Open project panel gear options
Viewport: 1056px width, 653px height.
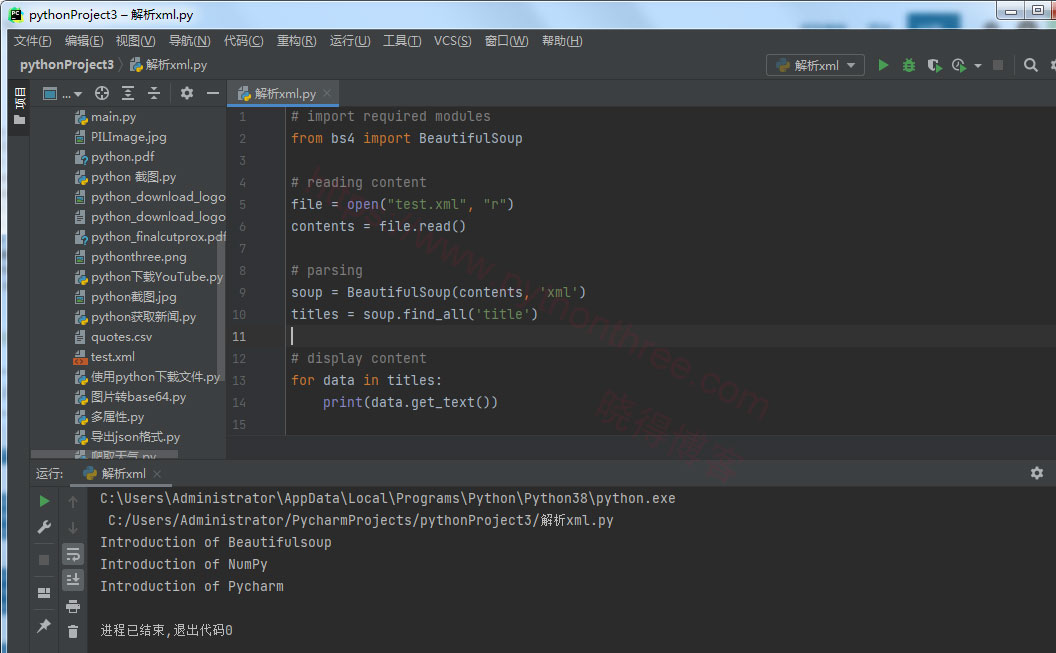(187, 94)
